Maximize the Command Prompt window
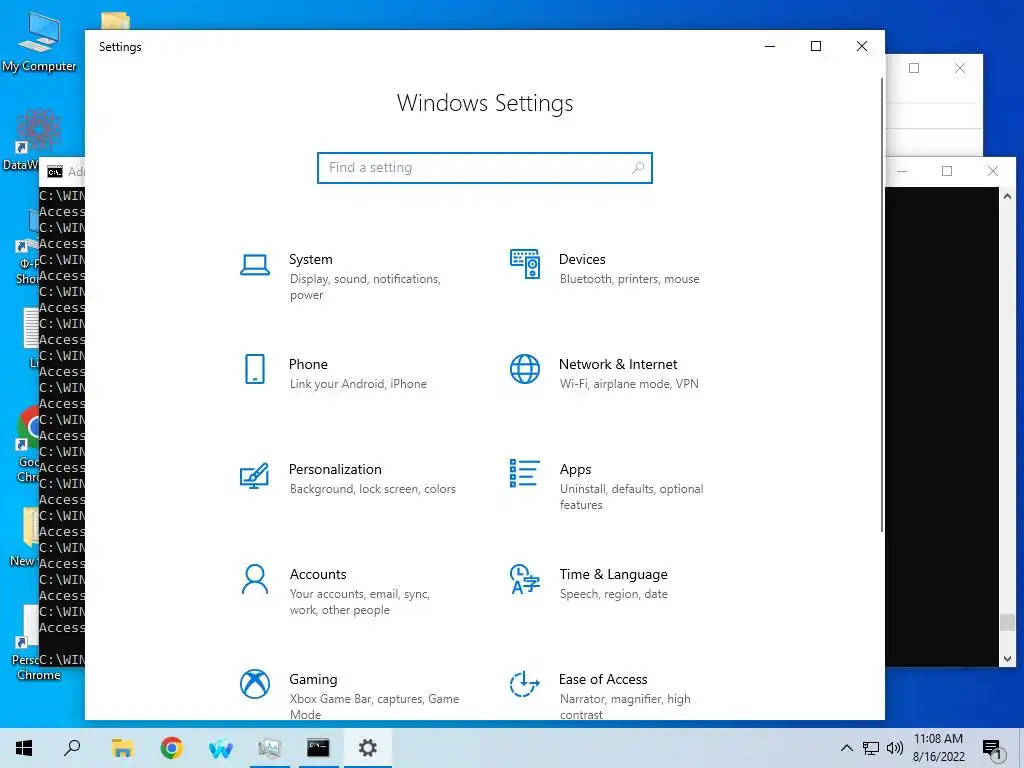The image size is (1024, 768). point(947,171)
